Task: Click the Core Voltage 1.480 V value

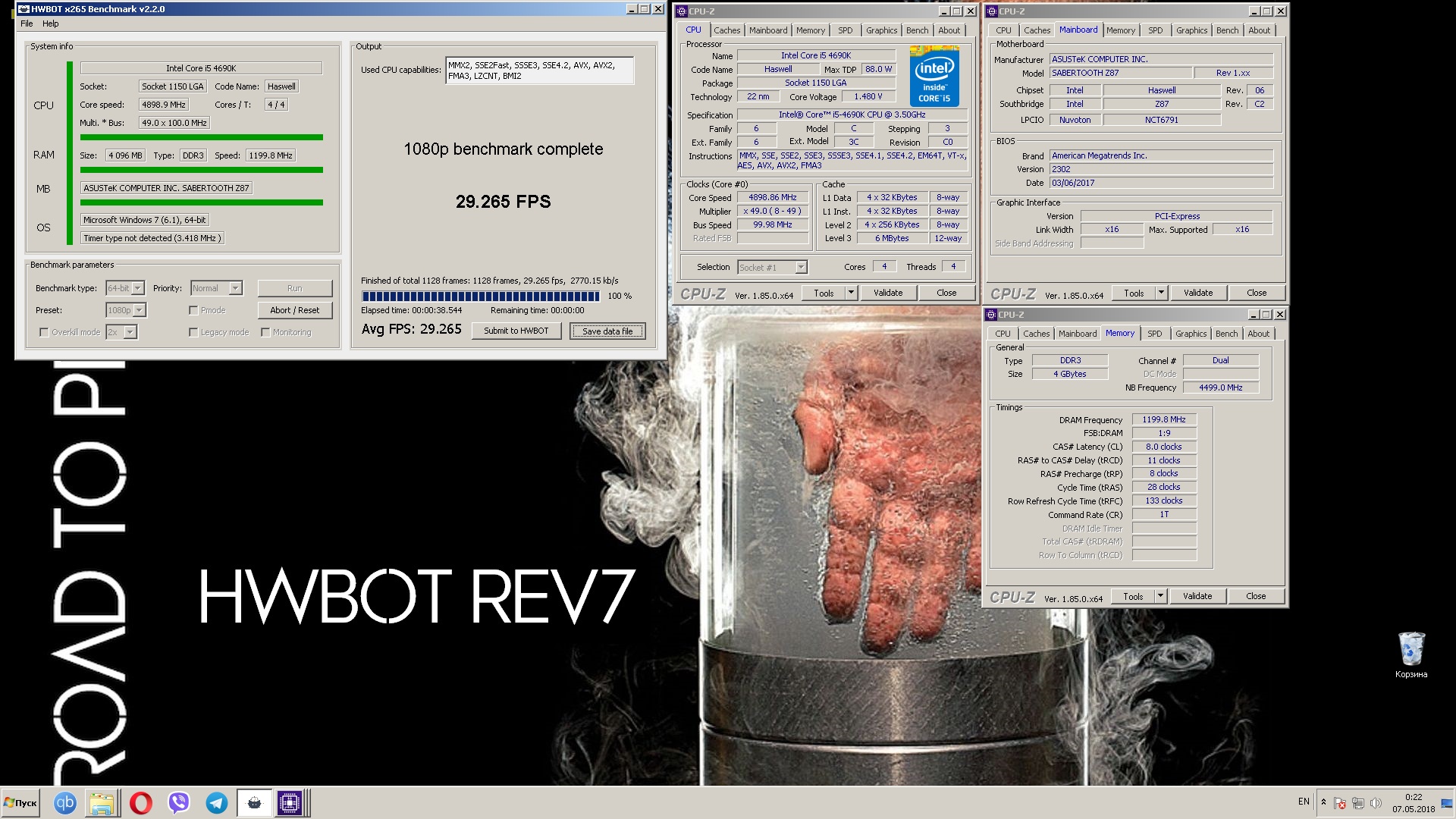Action: tap(868, 96)
